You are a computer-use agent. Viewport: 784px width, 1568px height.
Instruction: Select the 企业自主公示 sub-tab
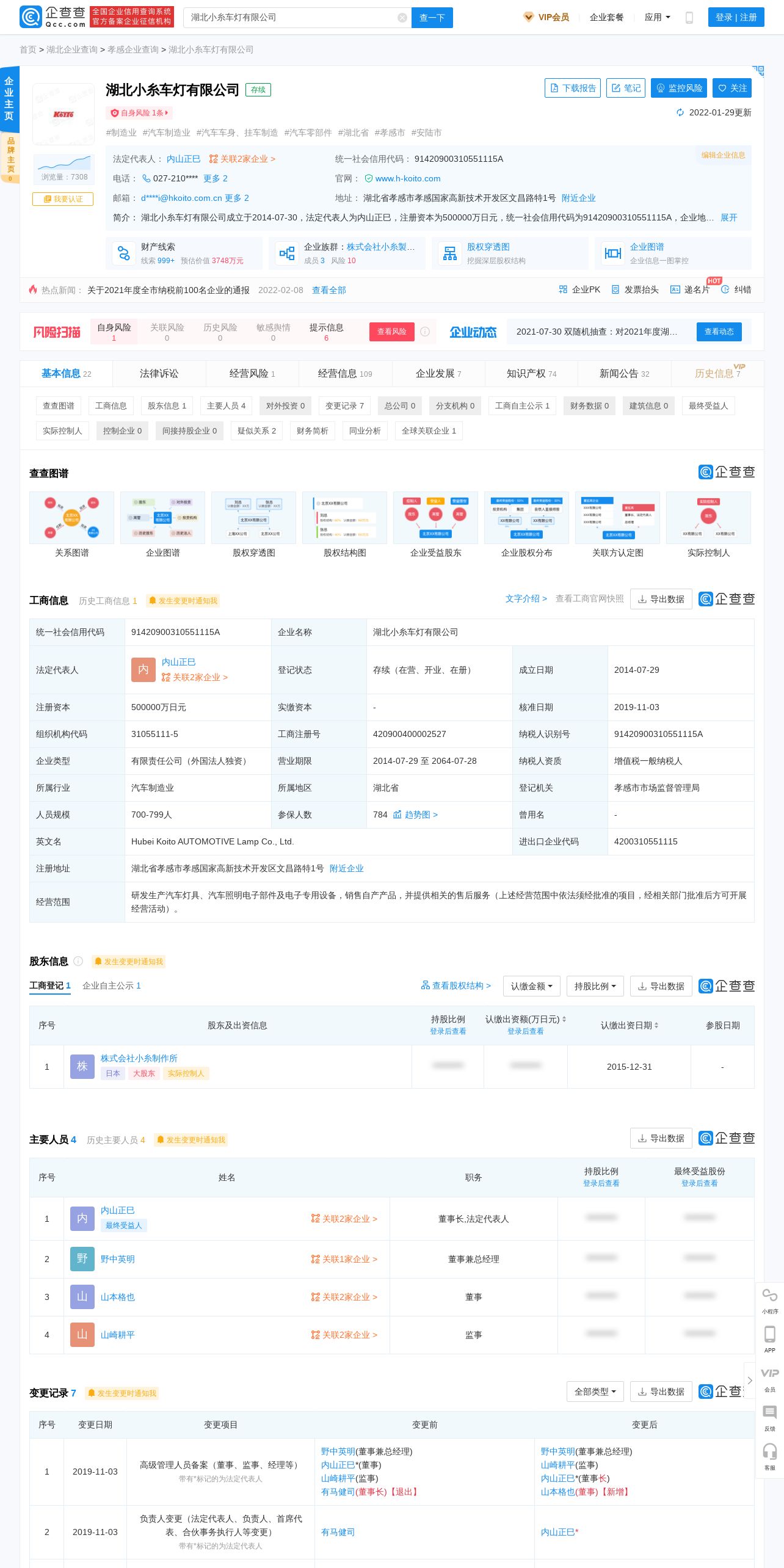pos(112,985)
